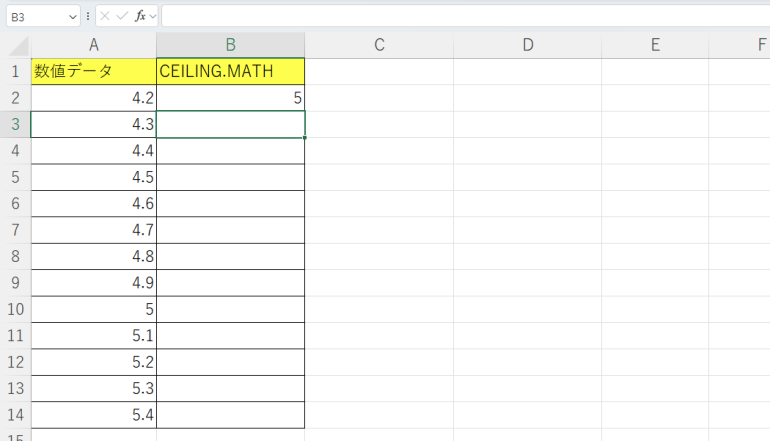
Task: Expand the formula bar function chevron
Action: tap(153, 17)
